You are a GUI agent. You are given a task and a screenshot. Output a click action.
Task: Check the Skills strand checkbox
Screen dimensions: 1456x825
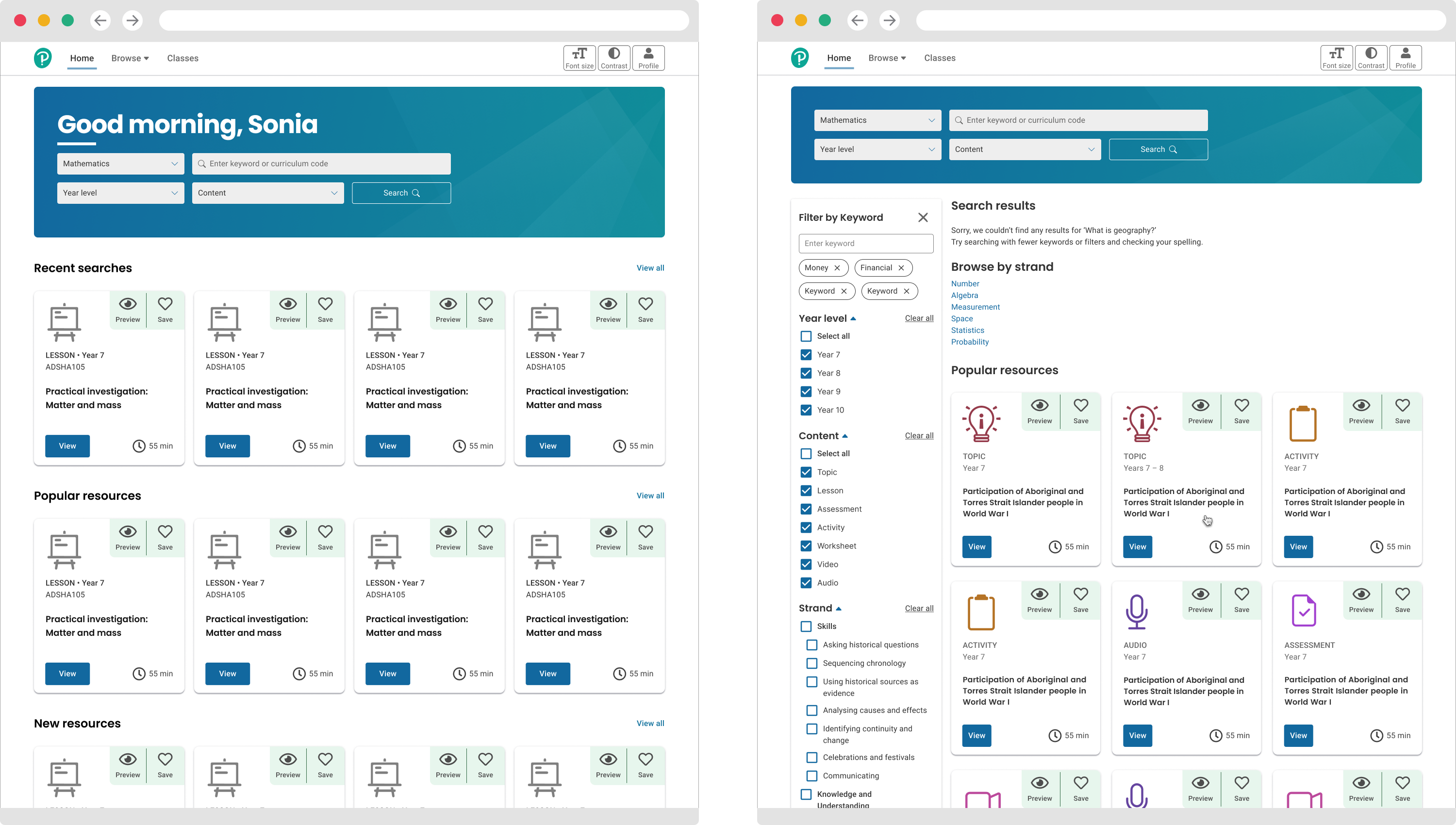pyautogui.click(x=806, y=626)
